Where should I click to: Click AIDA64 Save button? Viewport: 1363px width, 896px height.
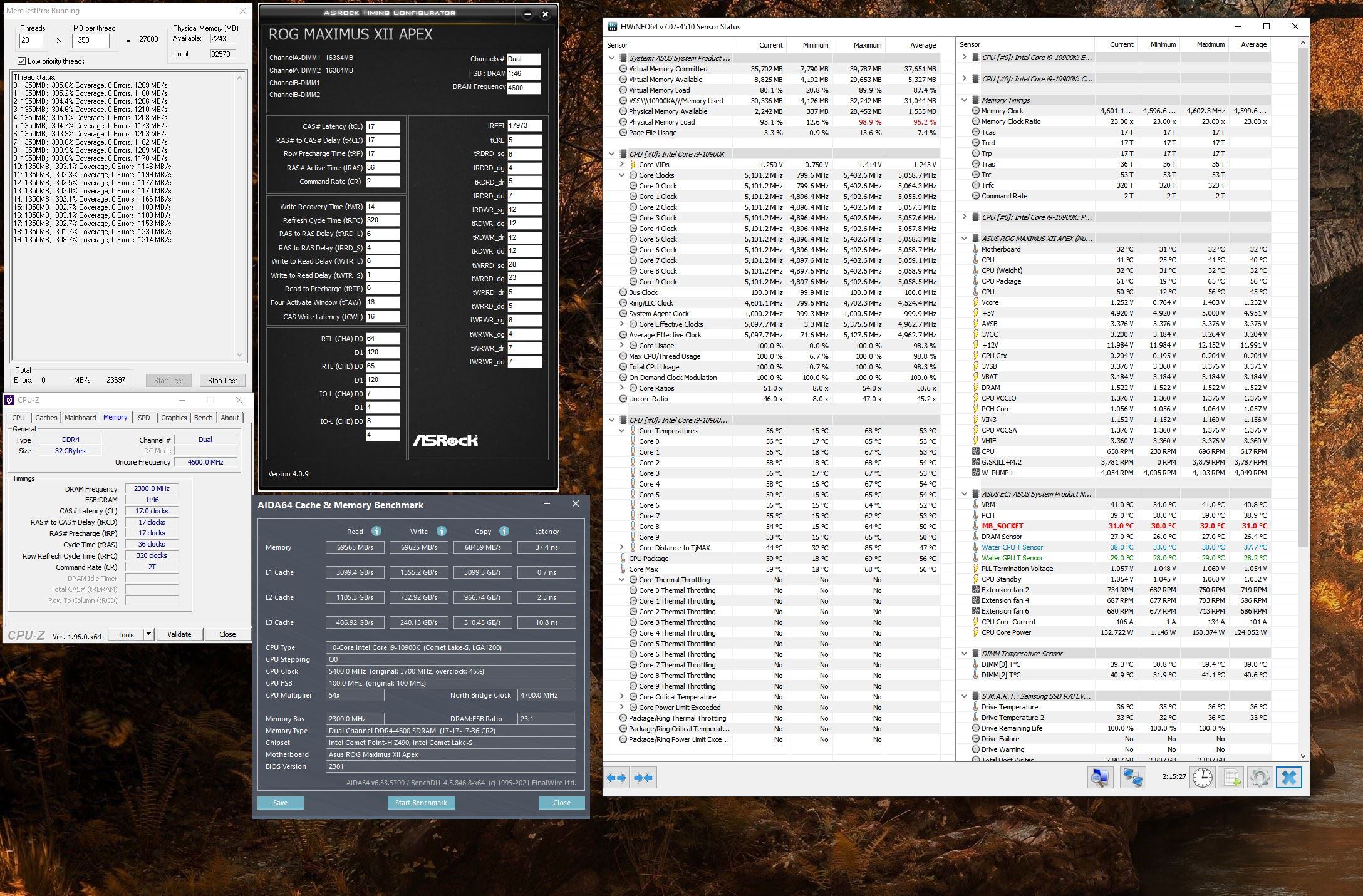tap(280, 803)
